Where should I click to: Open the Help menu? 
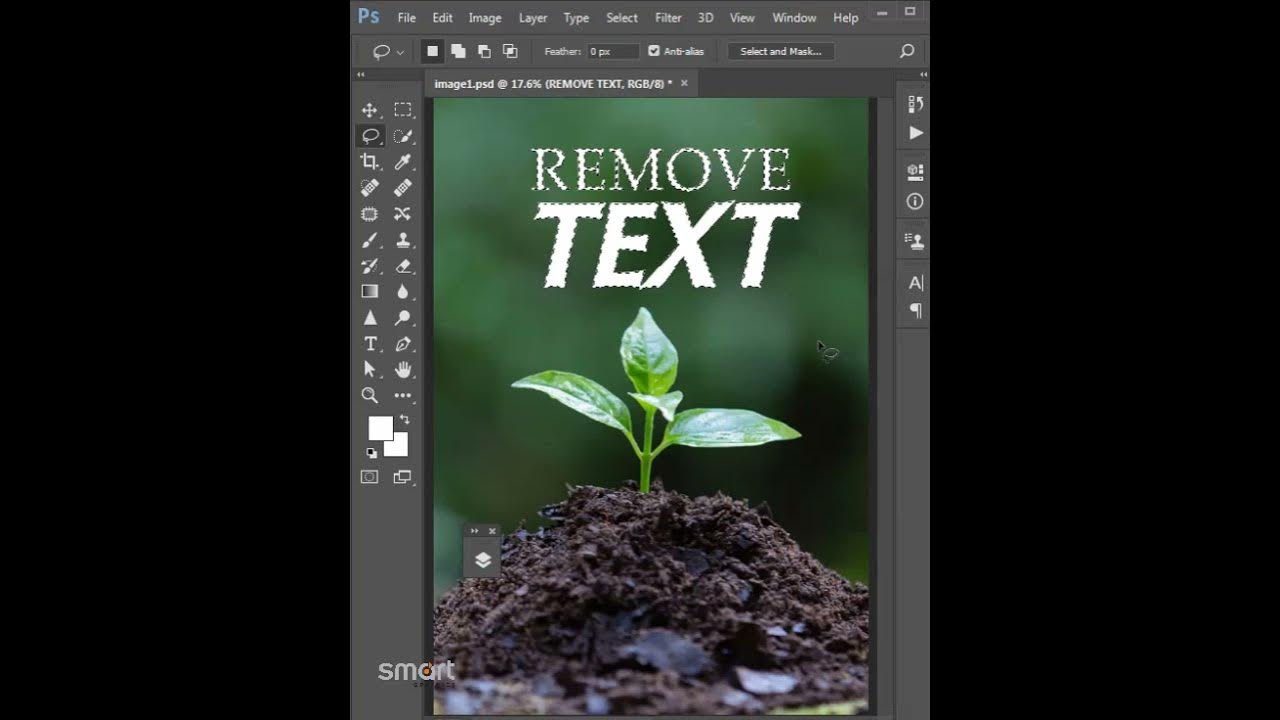pos(846,18)
